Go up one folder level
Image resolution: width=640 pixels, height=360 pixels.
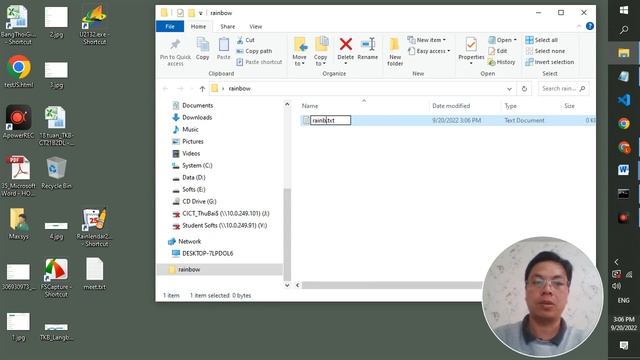tap(202, 89)
